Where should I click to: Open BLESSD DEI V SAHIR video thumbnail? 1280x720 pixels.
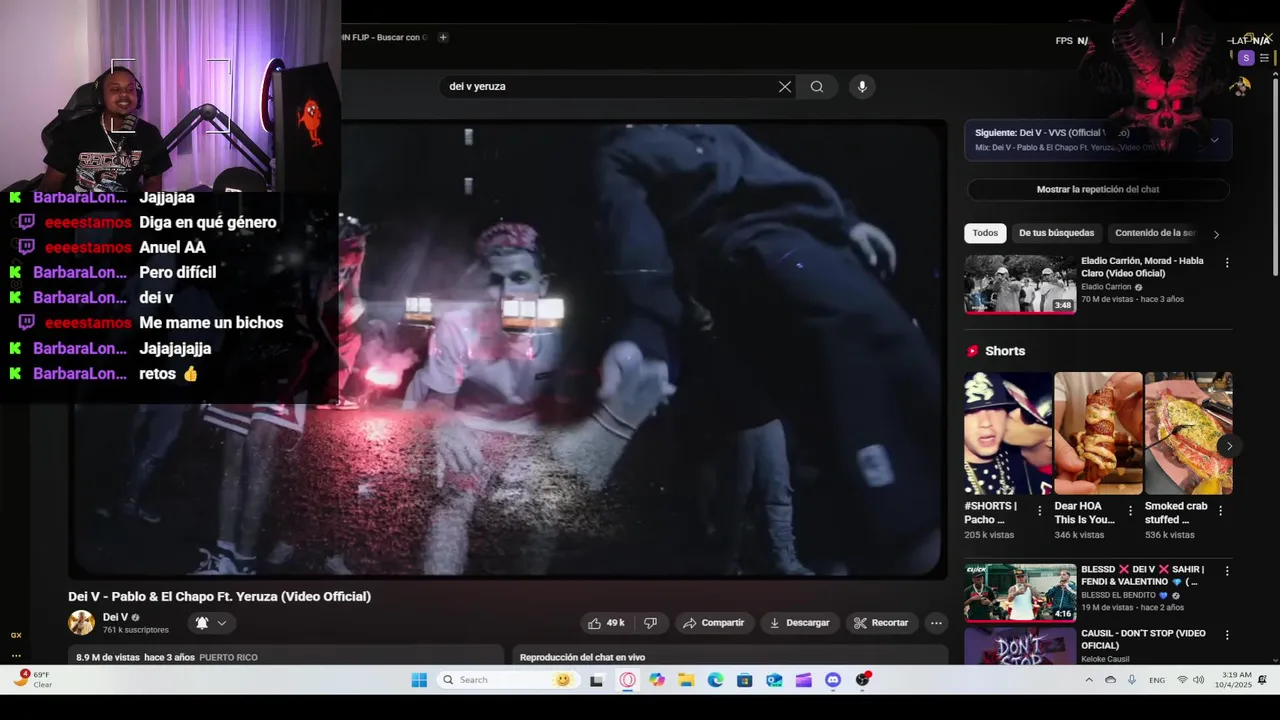tap(1020, 593)
